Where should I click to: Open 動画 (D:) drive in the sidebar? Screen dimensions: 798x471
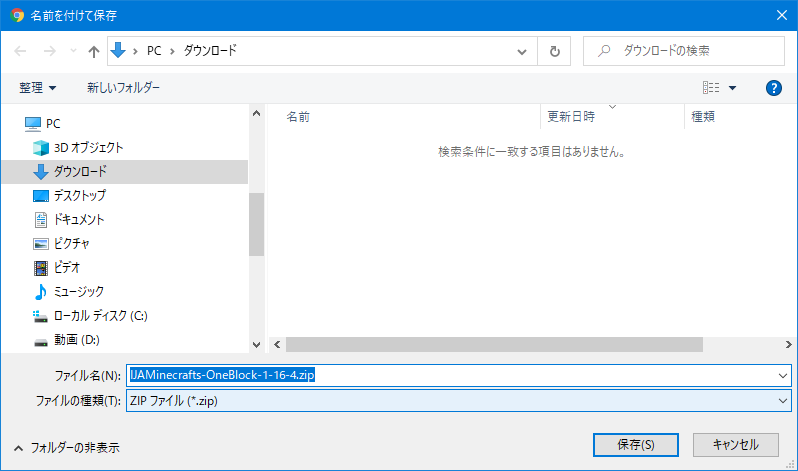pos(77,340)
